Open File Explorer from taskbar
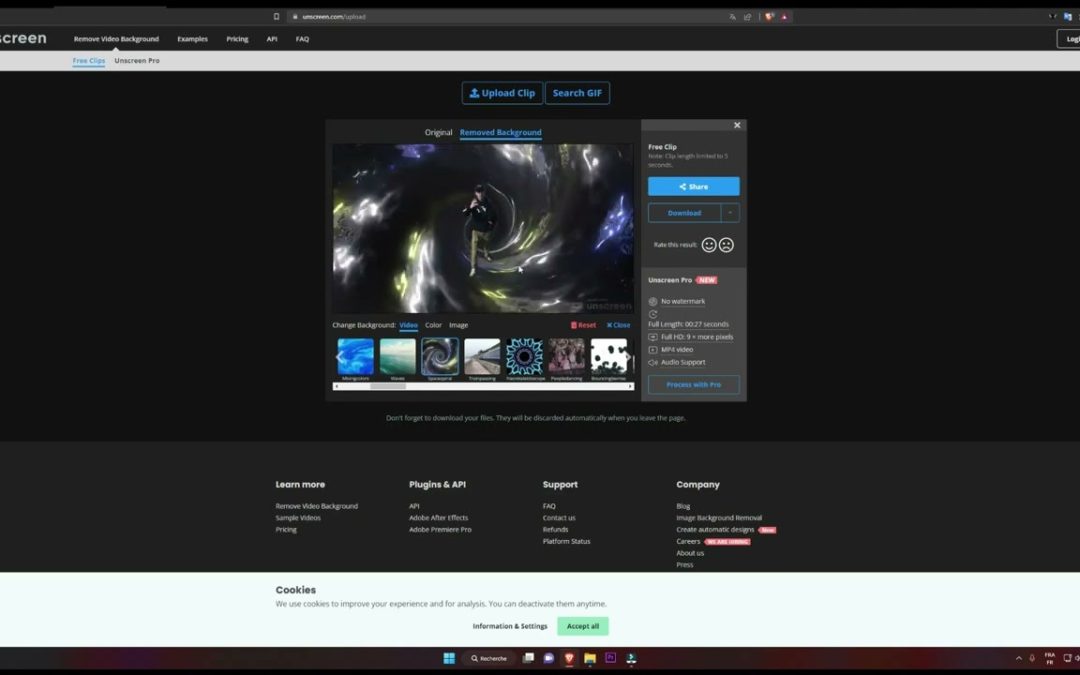 [x=590, y=658]
